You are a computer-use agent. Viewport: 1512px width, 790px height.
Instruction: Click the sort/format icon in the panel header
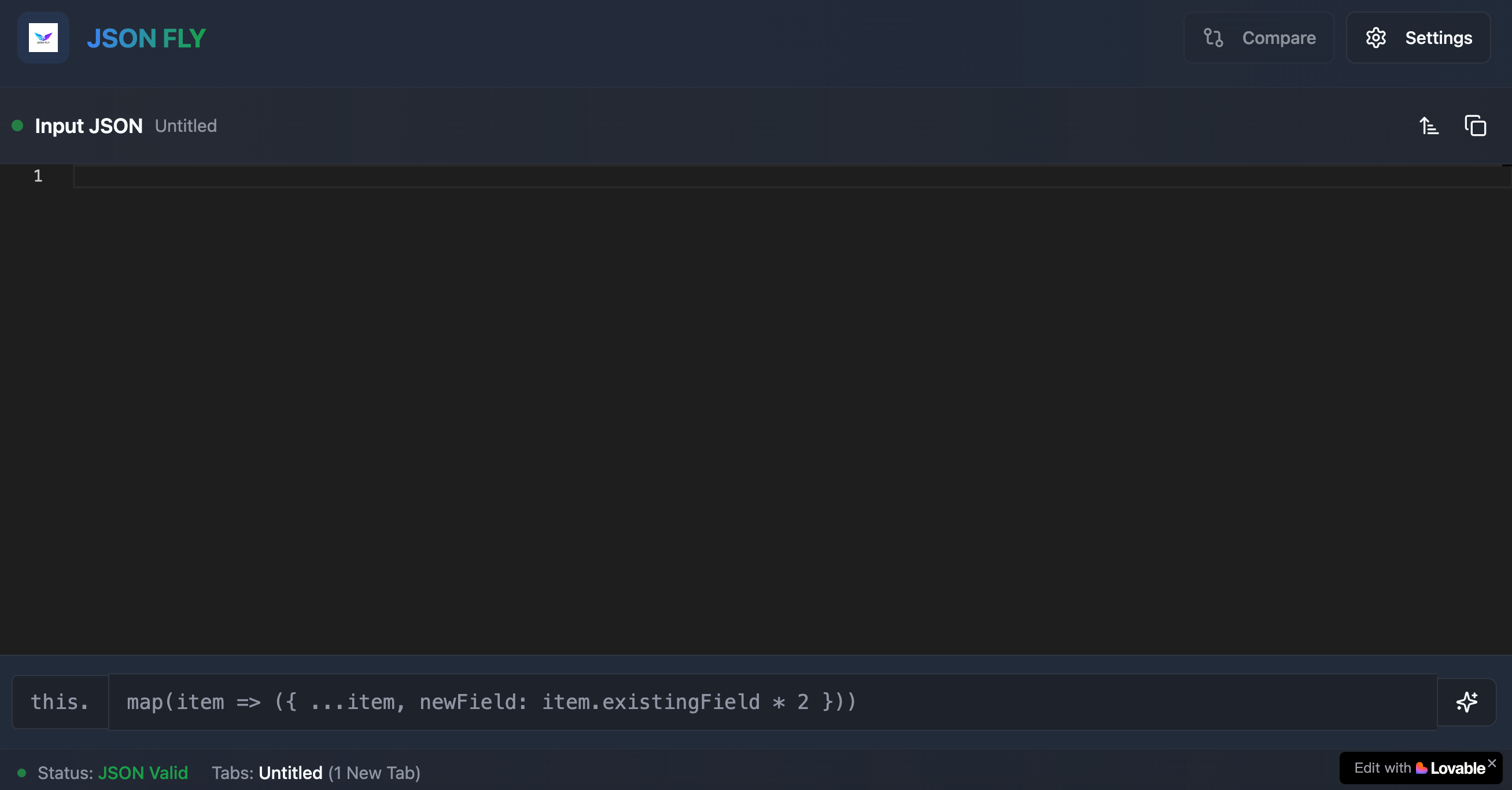point(1429,125)
